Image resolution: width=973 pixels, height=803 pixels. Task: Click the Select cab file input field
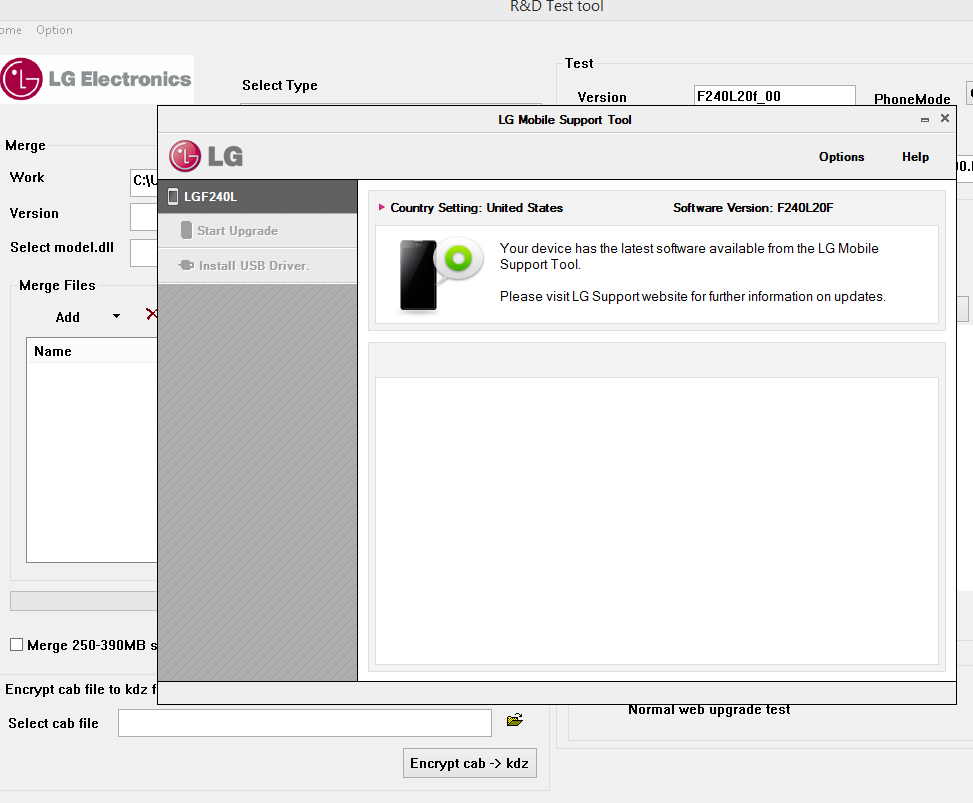click(x=305, y=723)
